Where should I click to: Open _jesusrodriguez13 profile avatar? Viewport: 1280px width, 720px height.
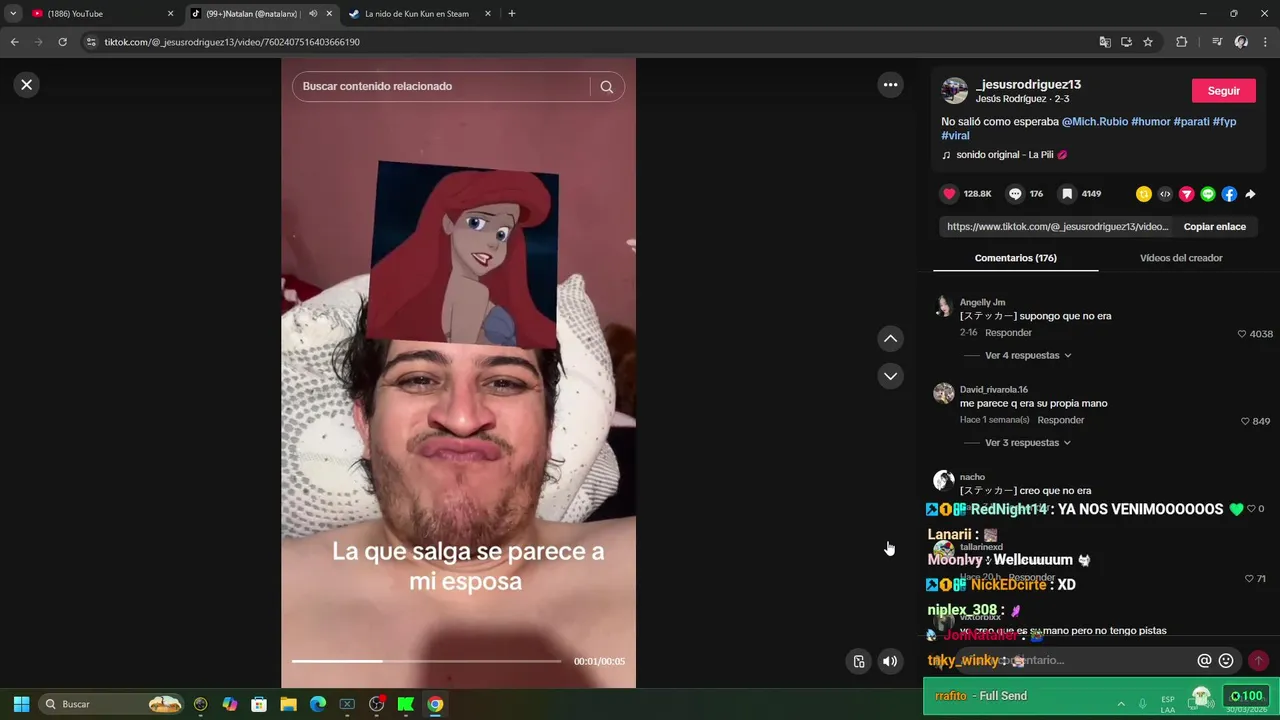pyautogui.click(x=954, y=91)
